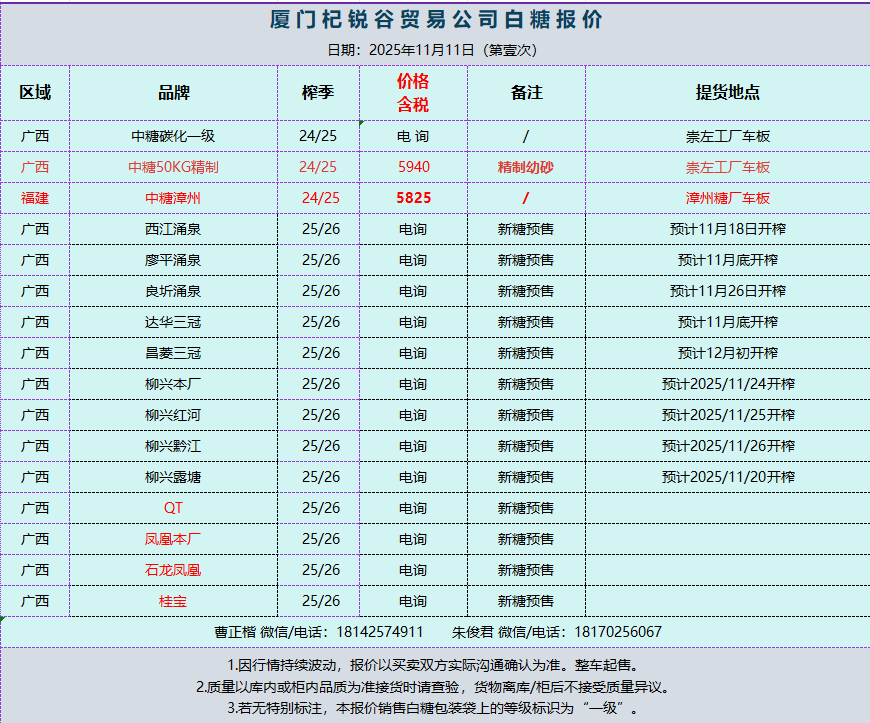870x723 pixels.
Task: Click the 备注 column header
Action: click(527, 93)
